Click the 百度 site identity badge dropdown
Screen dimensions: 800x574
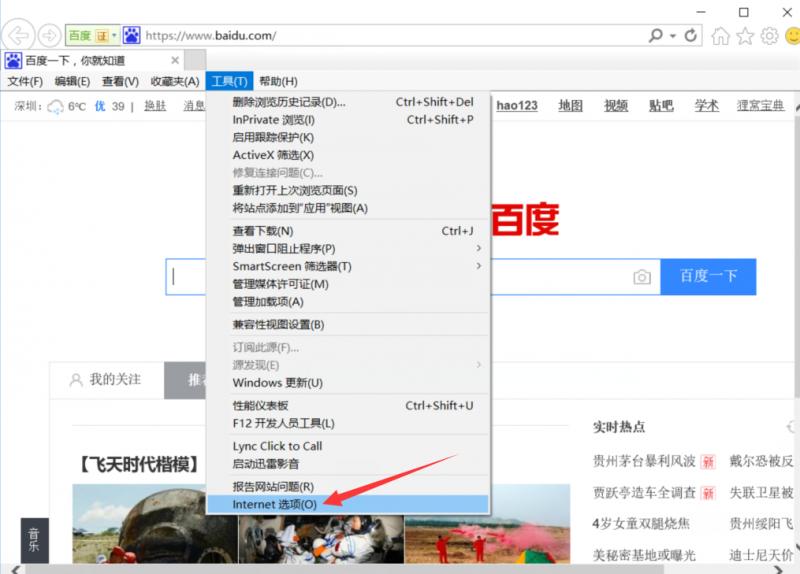point(93,35)
